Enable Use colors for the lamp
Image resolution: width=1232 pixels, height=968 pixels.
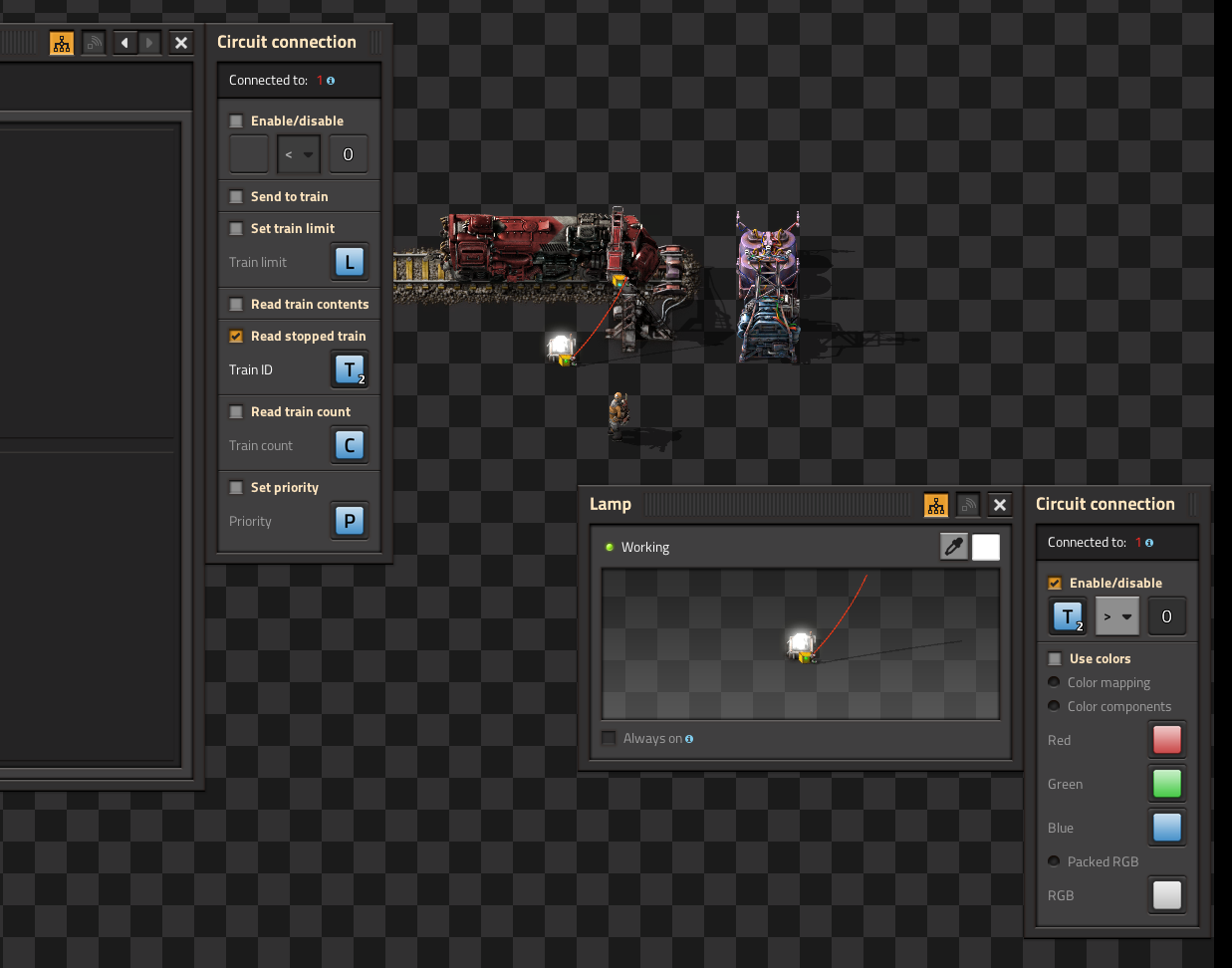(x=1055, y=658)
